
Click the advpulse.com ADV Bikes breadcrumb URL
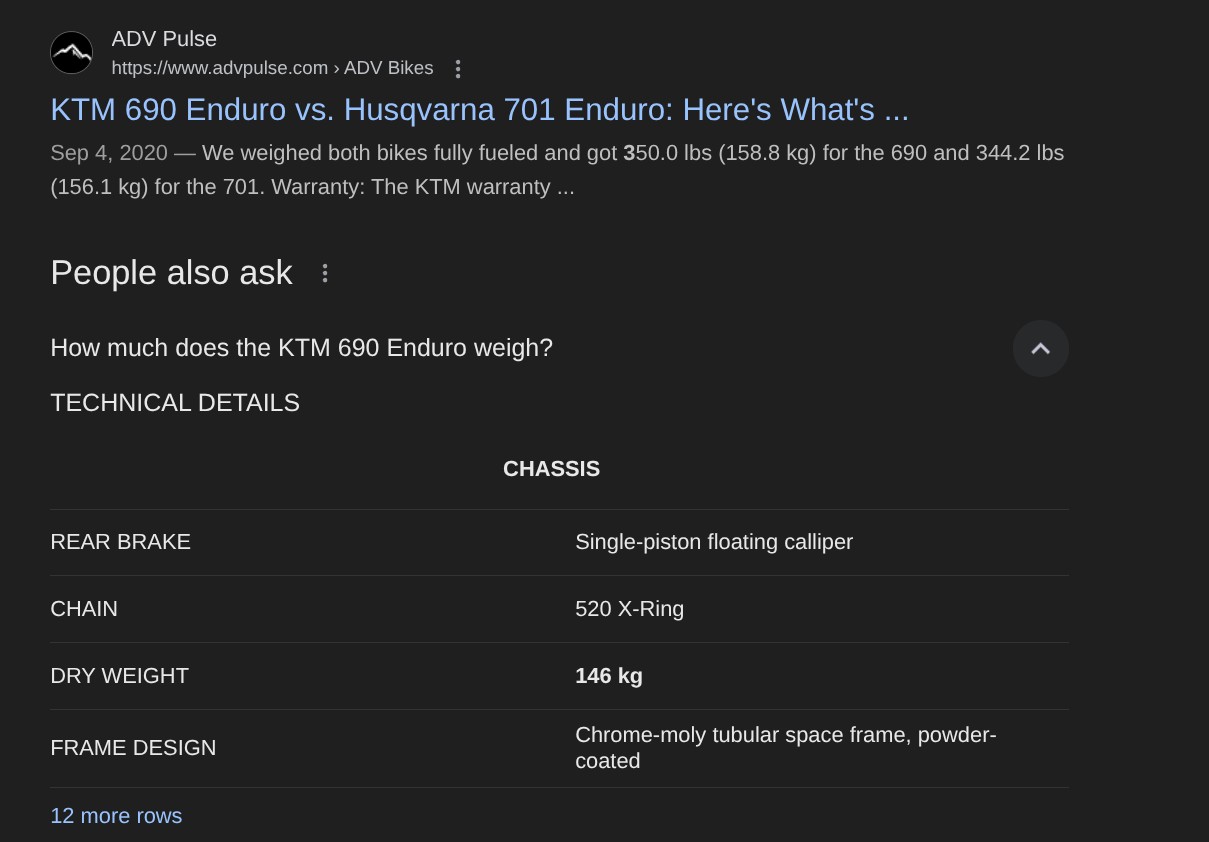click(273, 68)
